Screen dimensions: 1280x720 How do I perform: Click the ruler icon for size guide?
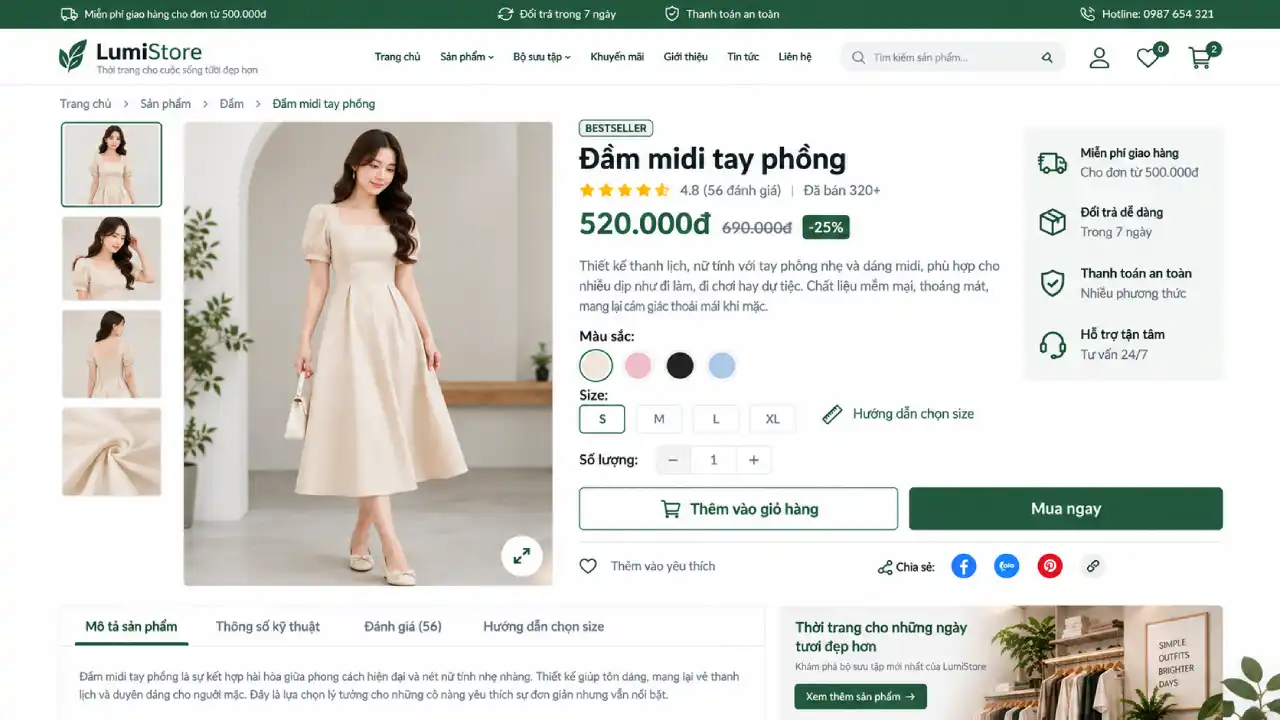pos(832,414)
